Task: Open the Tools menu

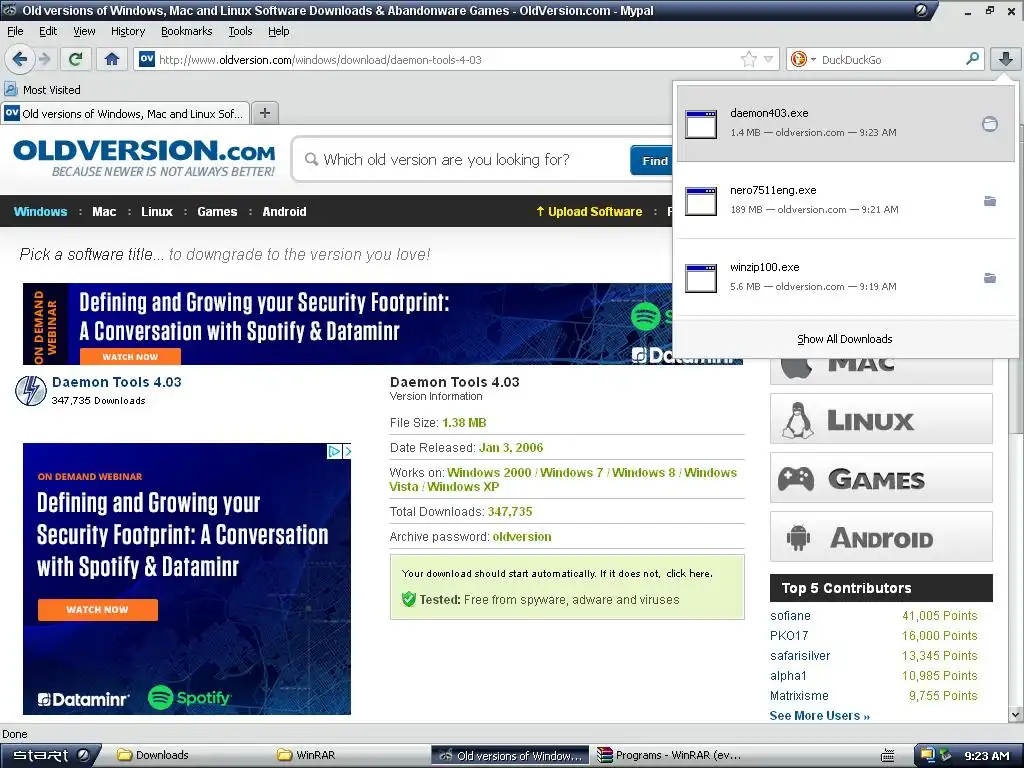Action: pyautogui.click(x=240, y=31)
